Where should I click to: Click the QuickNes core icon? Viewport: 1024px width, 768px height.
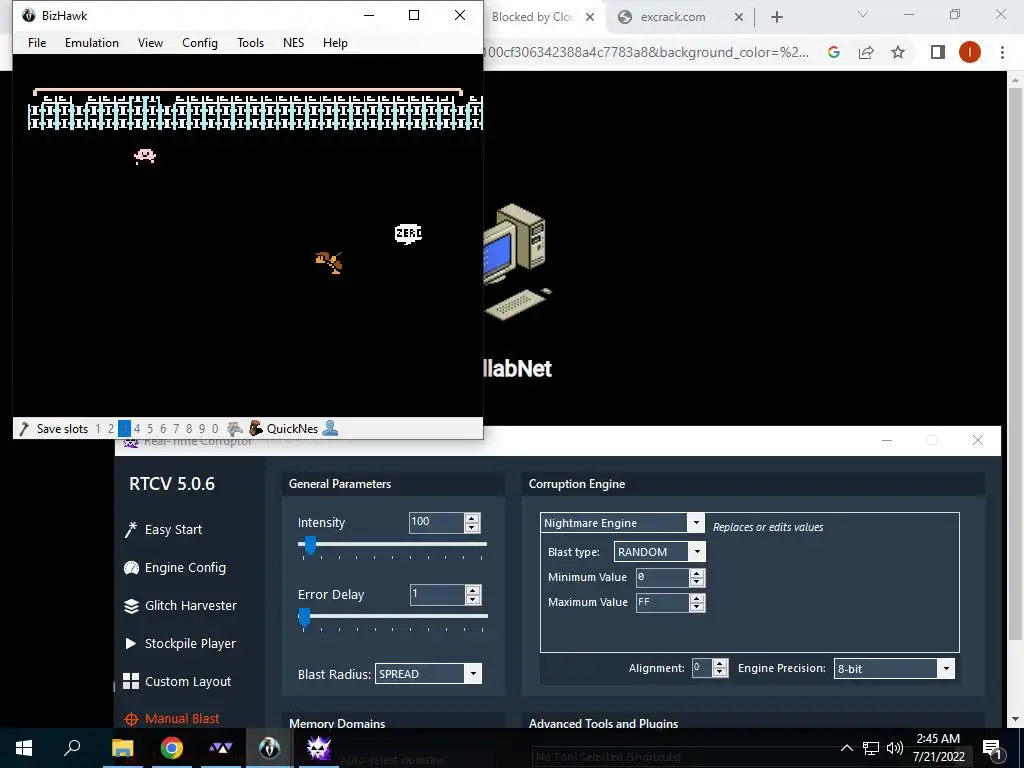click(x=255, y=428)
